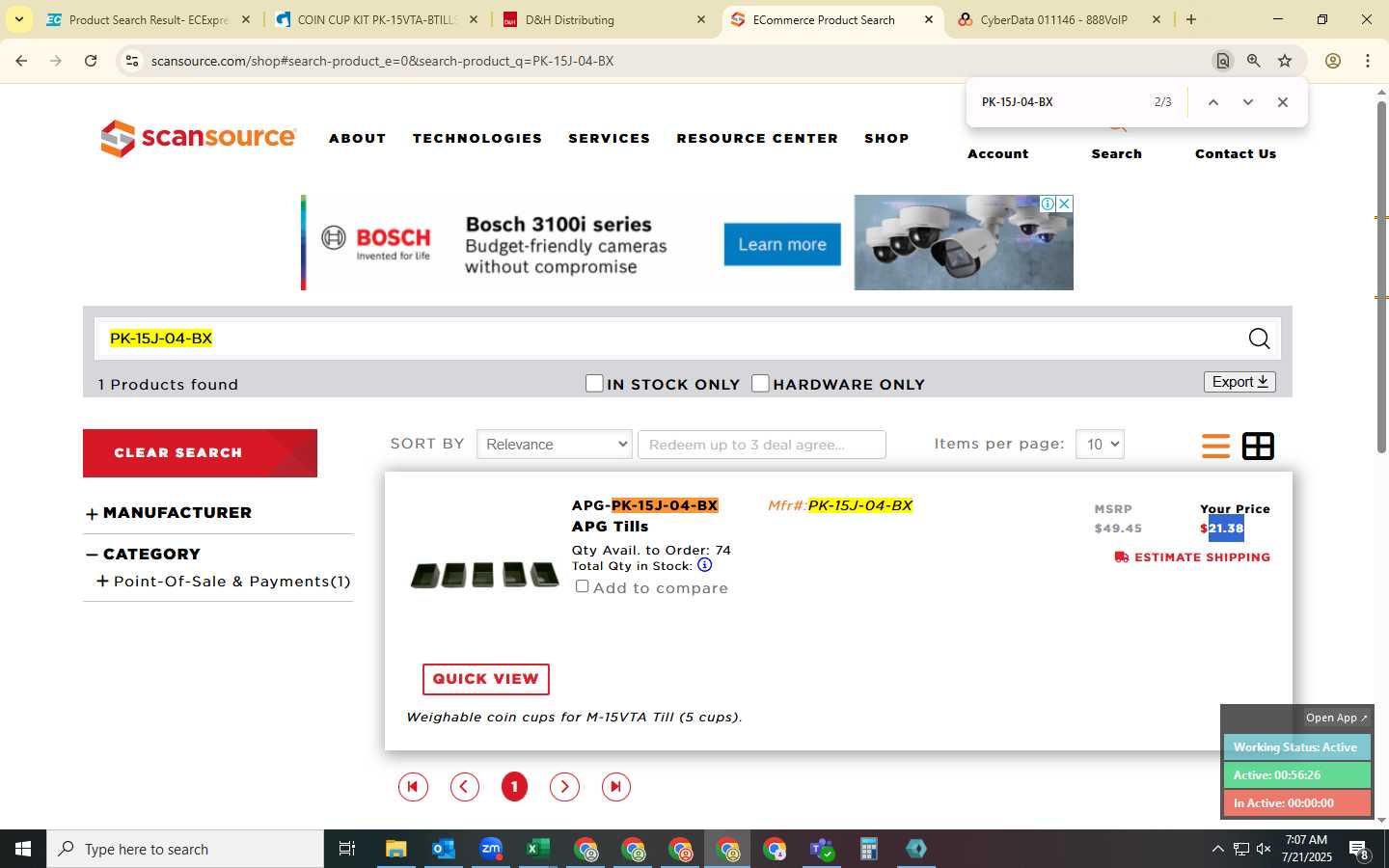Click the coin cups product thumbnail

(x=484, y=575)
